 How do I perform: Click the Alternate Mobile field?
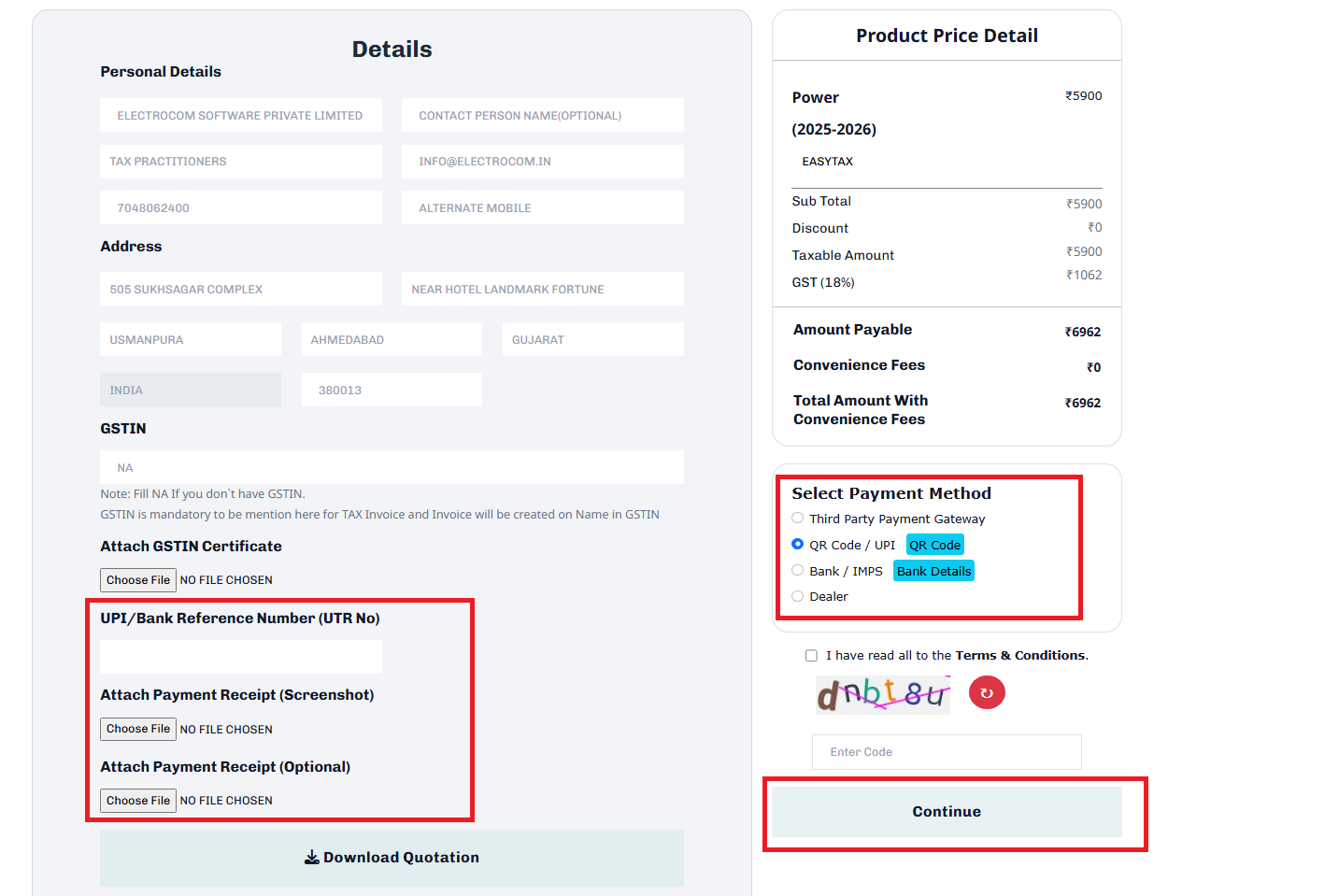(542, 207)
